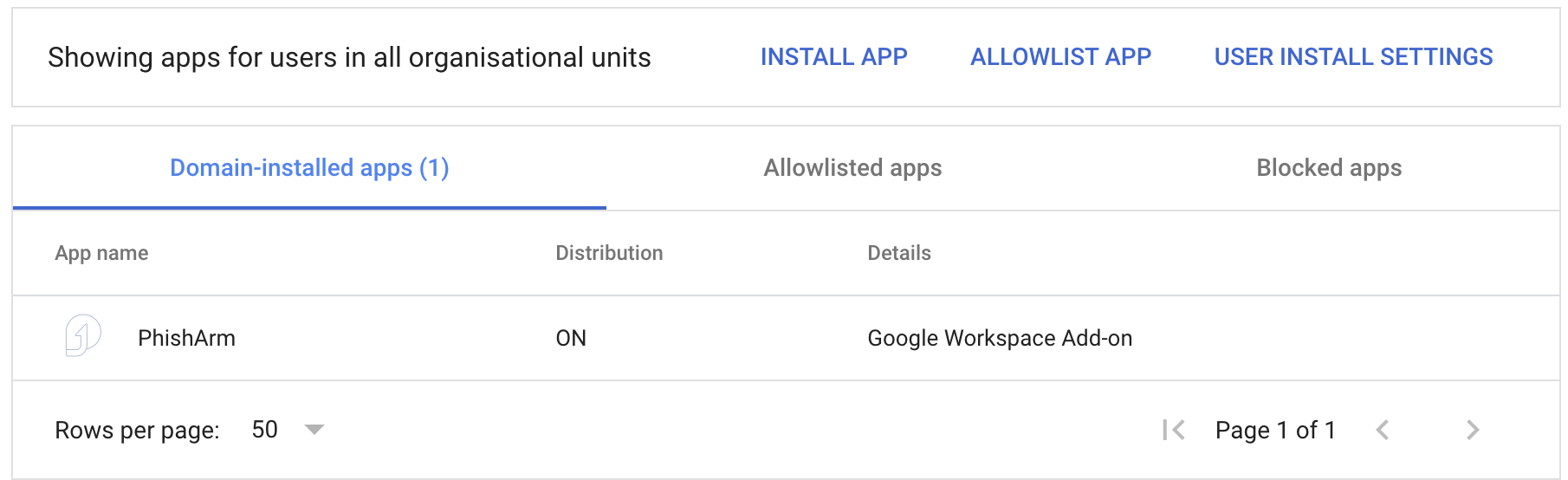The image size is (1568, 480).
Task: Go to next page chevron
Action: (x=1473, y=430)
